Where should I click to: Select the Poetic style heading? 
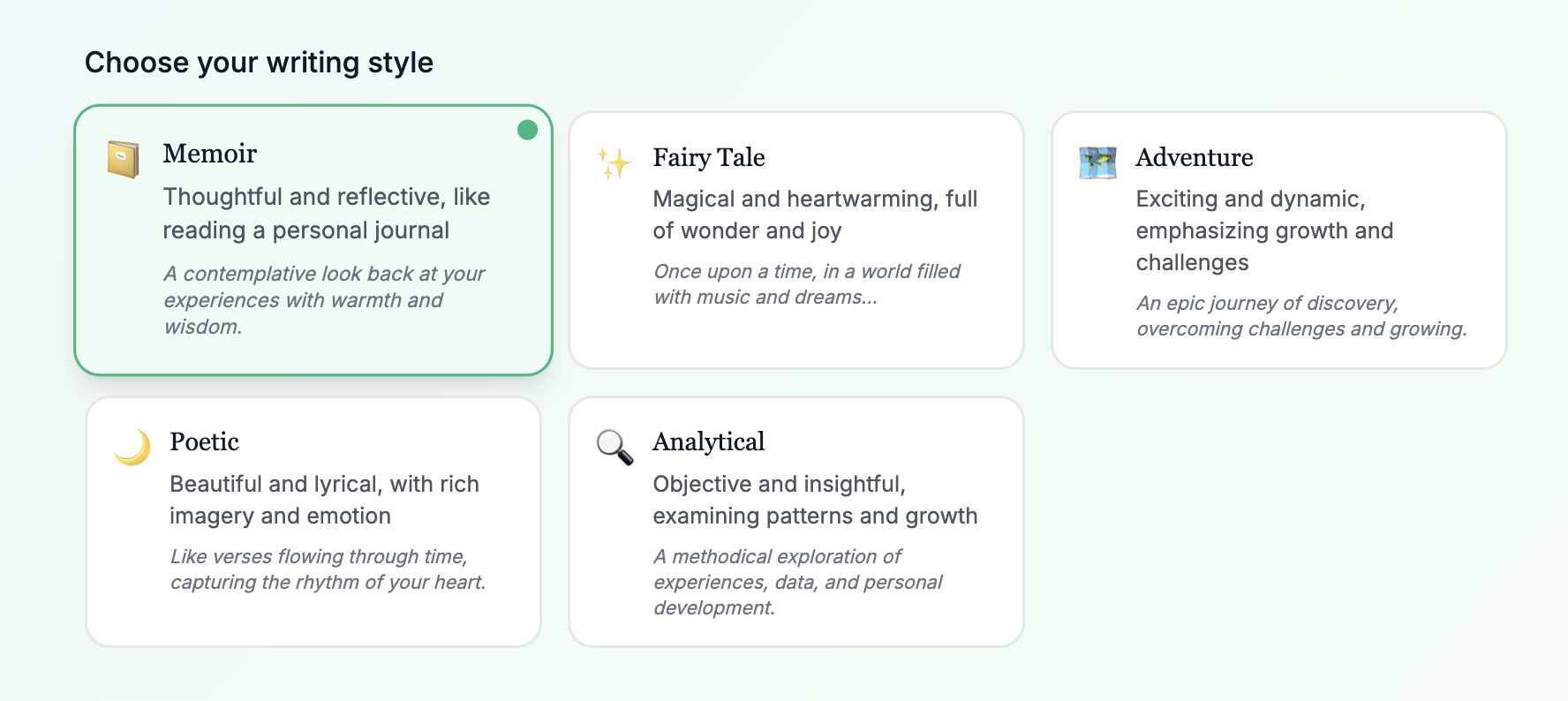[204, 441]
